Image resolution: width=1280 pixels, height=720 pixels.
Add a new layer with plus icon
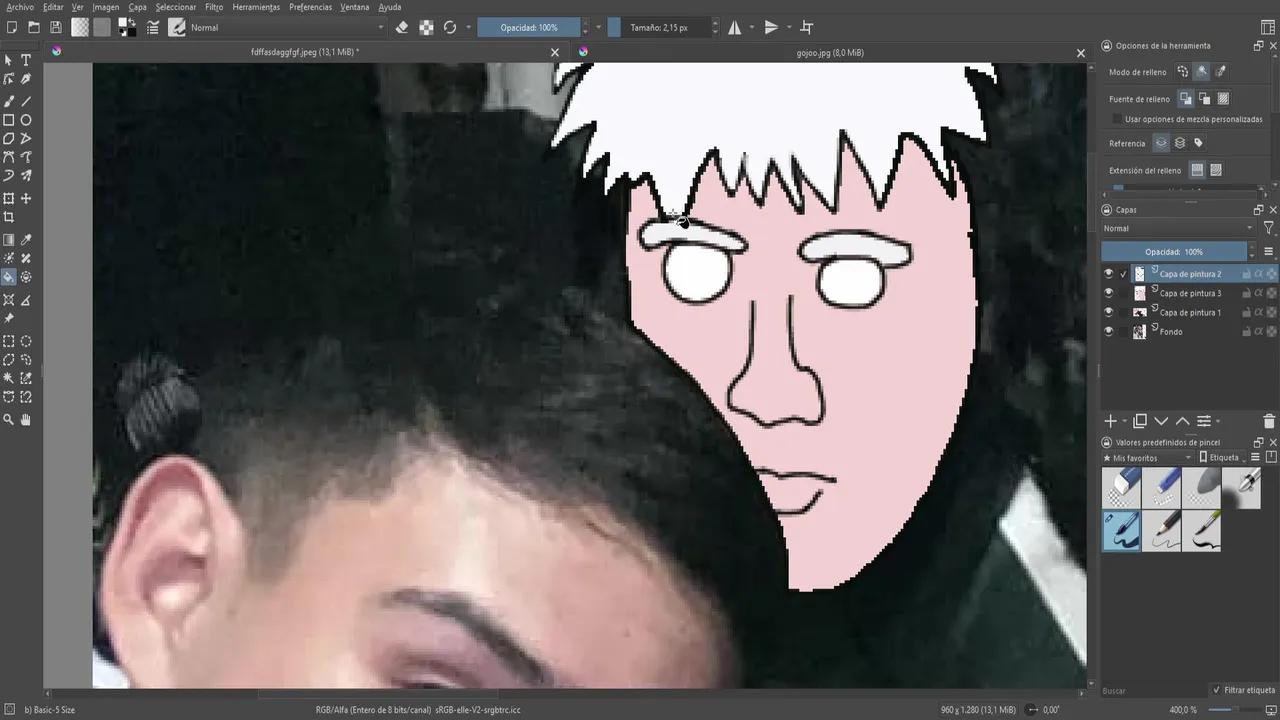pos(1110,421)
